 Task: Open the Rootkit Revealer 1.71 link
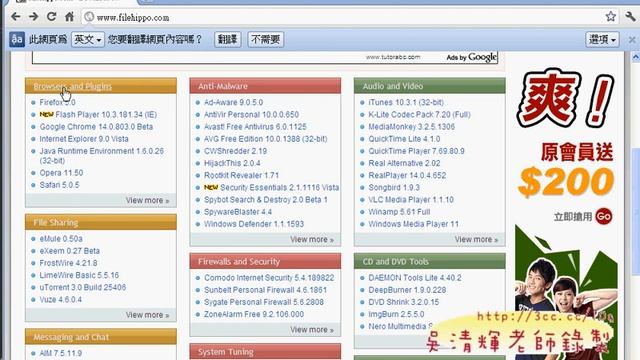[242, 176]
